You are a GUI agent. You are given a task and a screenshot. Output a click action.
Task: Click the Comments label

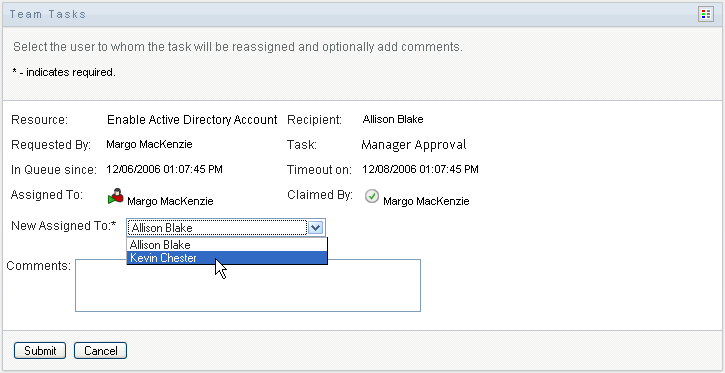[38, 266]
